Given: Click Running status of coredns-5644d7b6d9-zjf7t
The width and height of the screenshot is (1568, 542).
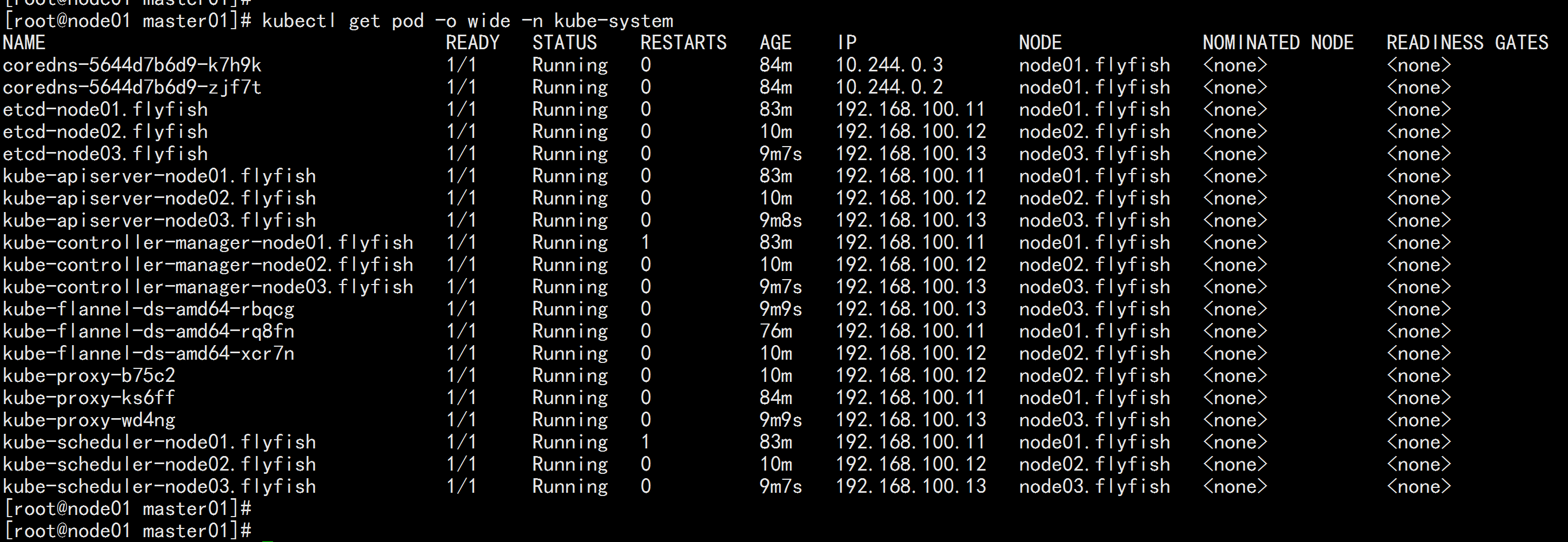Looking at the screenshot, I should coord(570,87).
